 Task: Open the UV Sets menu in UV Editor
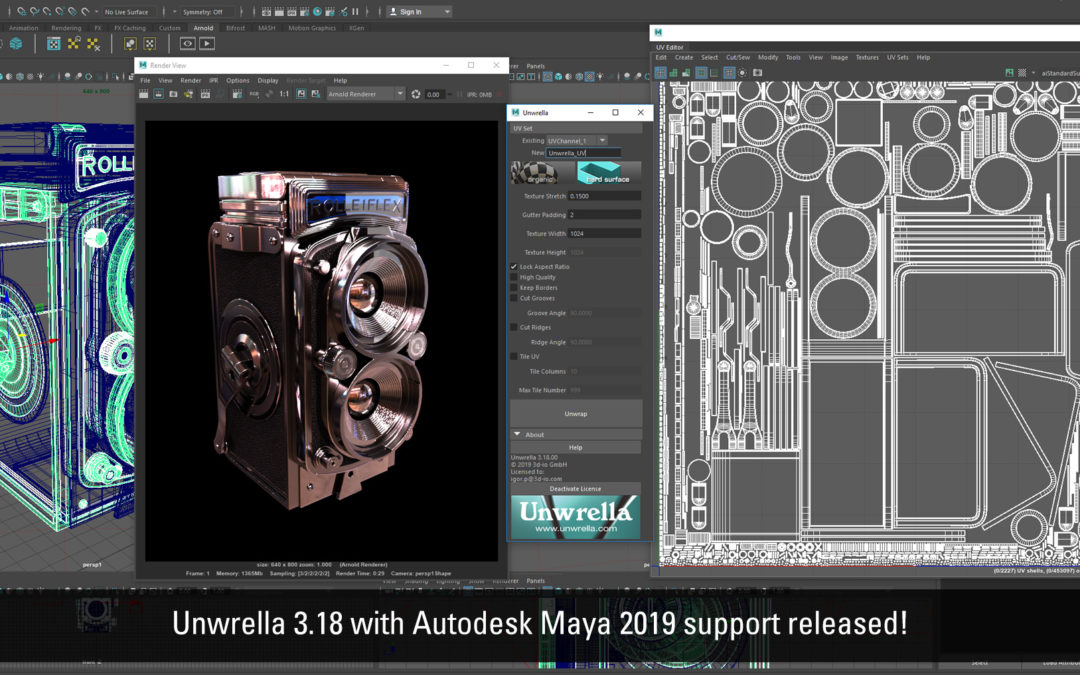pyautogui.click(x=897, y=58)
